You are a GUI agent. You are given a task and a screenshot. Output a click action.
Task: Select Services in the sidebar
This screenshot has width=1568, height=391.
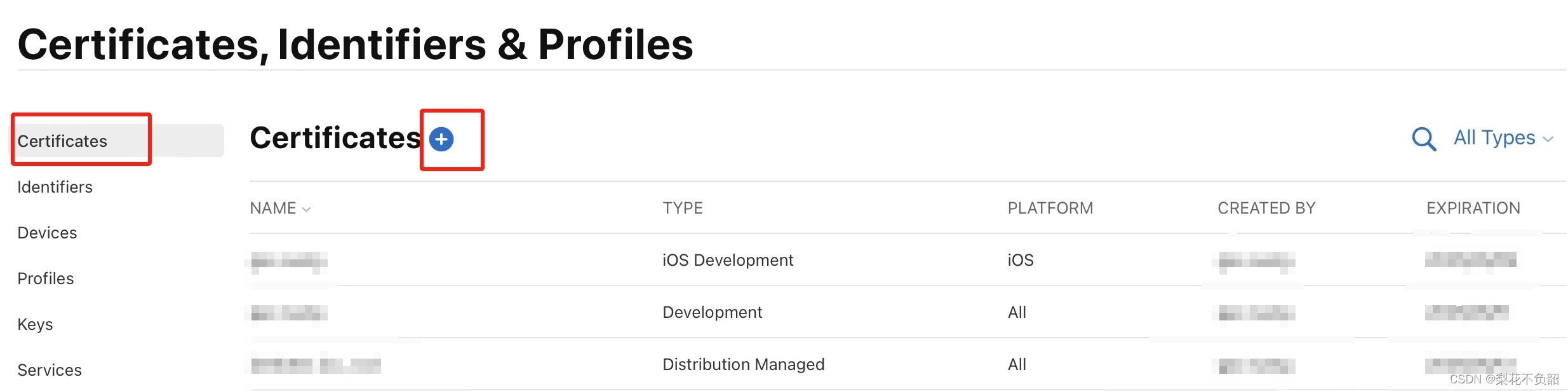click(x=50, y=370)
